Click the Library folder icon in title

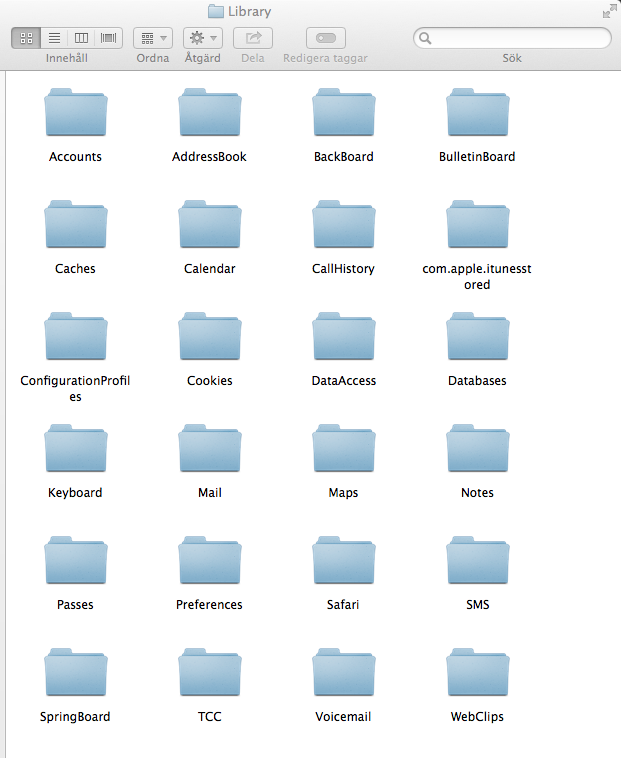[216, 11]
